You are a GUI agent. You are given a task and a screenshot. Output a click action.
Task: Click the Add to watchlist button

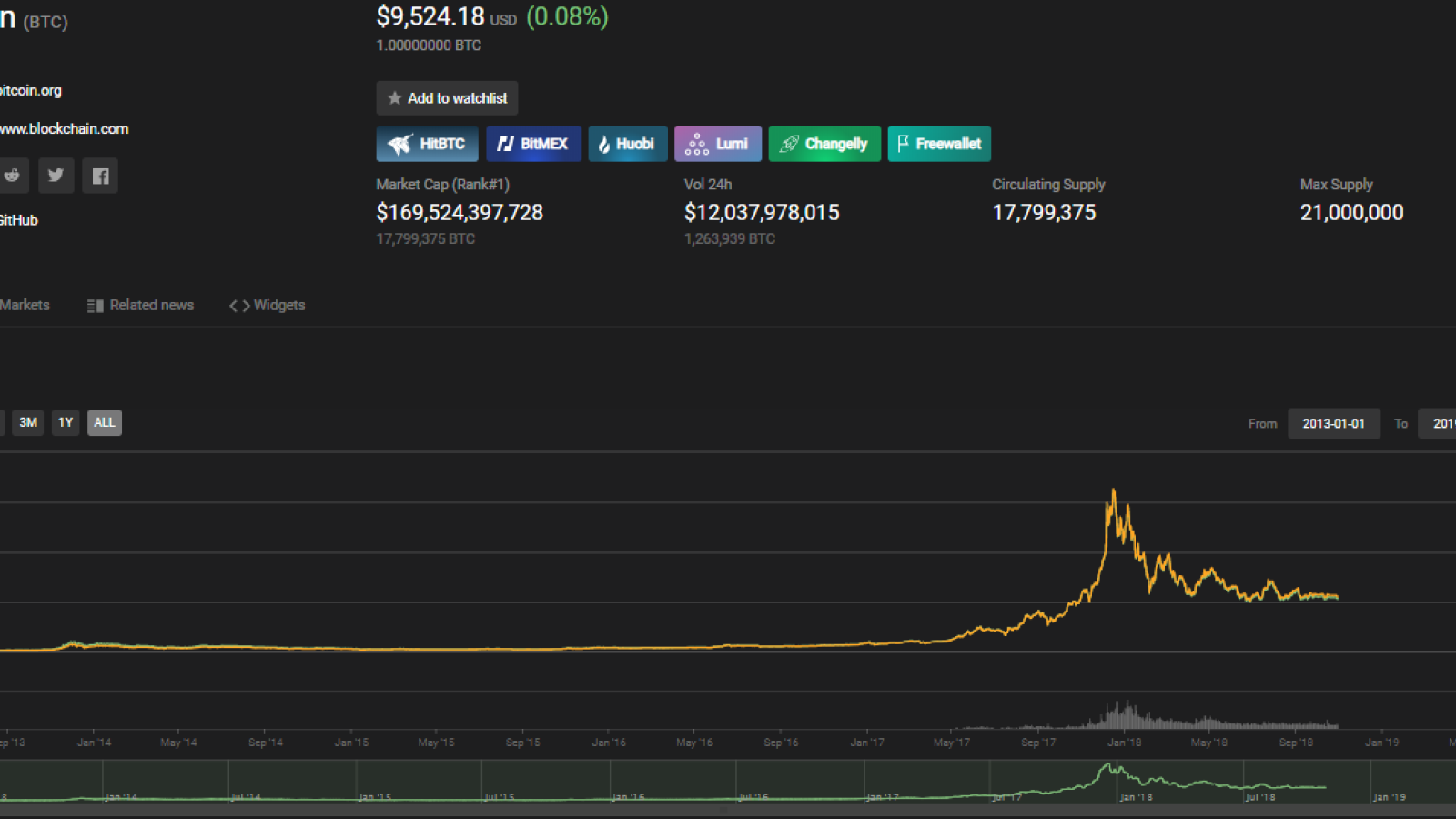click(447, 98)
